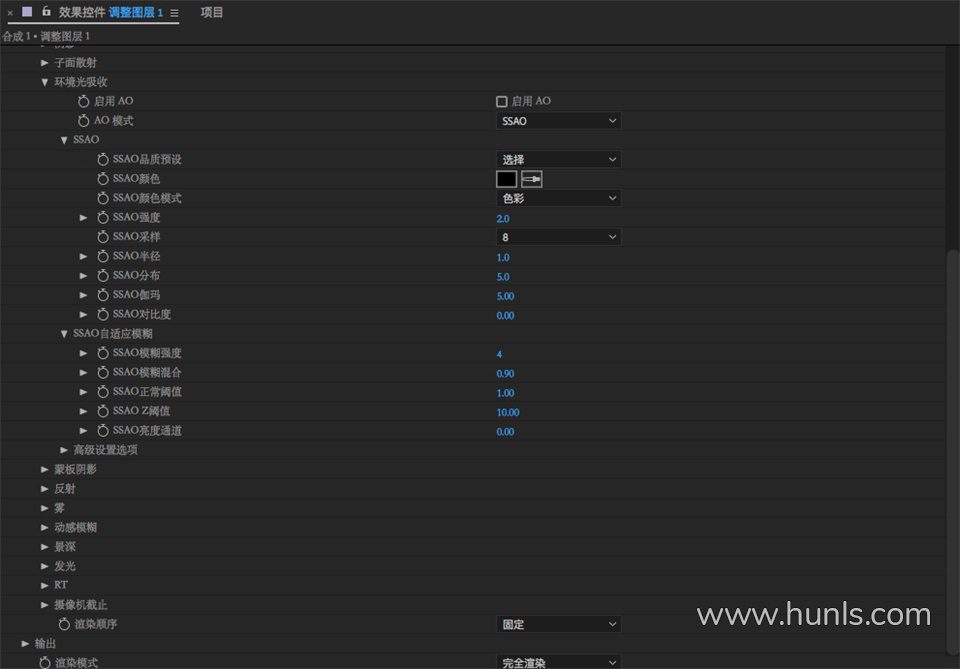Image resolution: width=960 pixels, height=669 pixels.
Task: Expand the 高级设置选项 group
Action: click(x=64, y=450)
